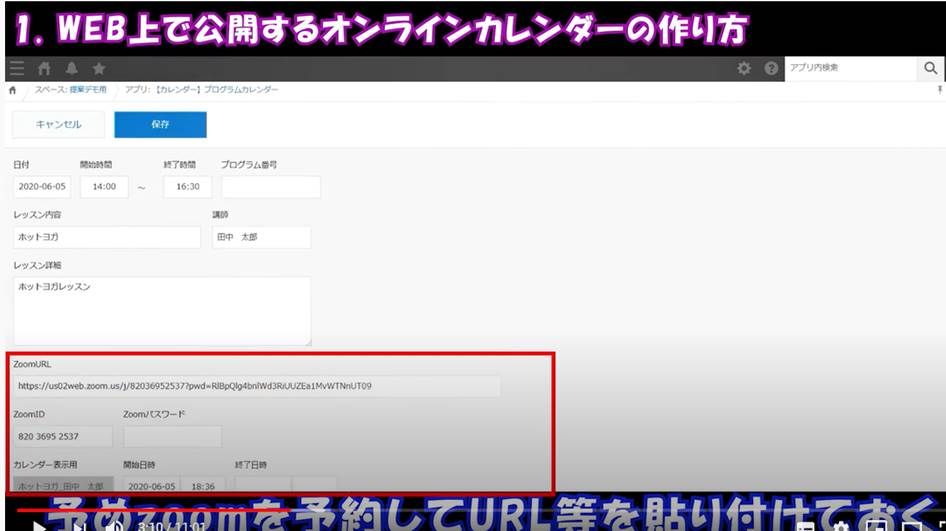Screen dimensions: 946x531
Task: Click the blue 保存 button
Action: [x=160, y=124]
